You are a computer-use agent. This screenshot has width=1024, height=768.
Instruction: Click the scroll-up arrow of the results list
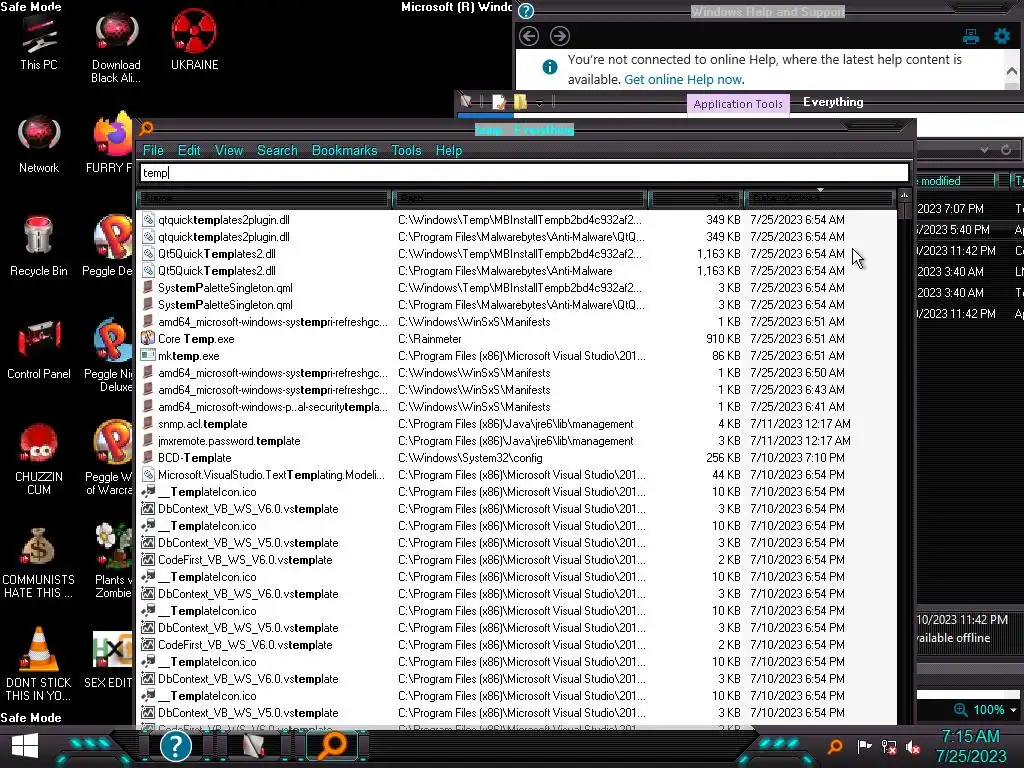click(x=904, y=196)
